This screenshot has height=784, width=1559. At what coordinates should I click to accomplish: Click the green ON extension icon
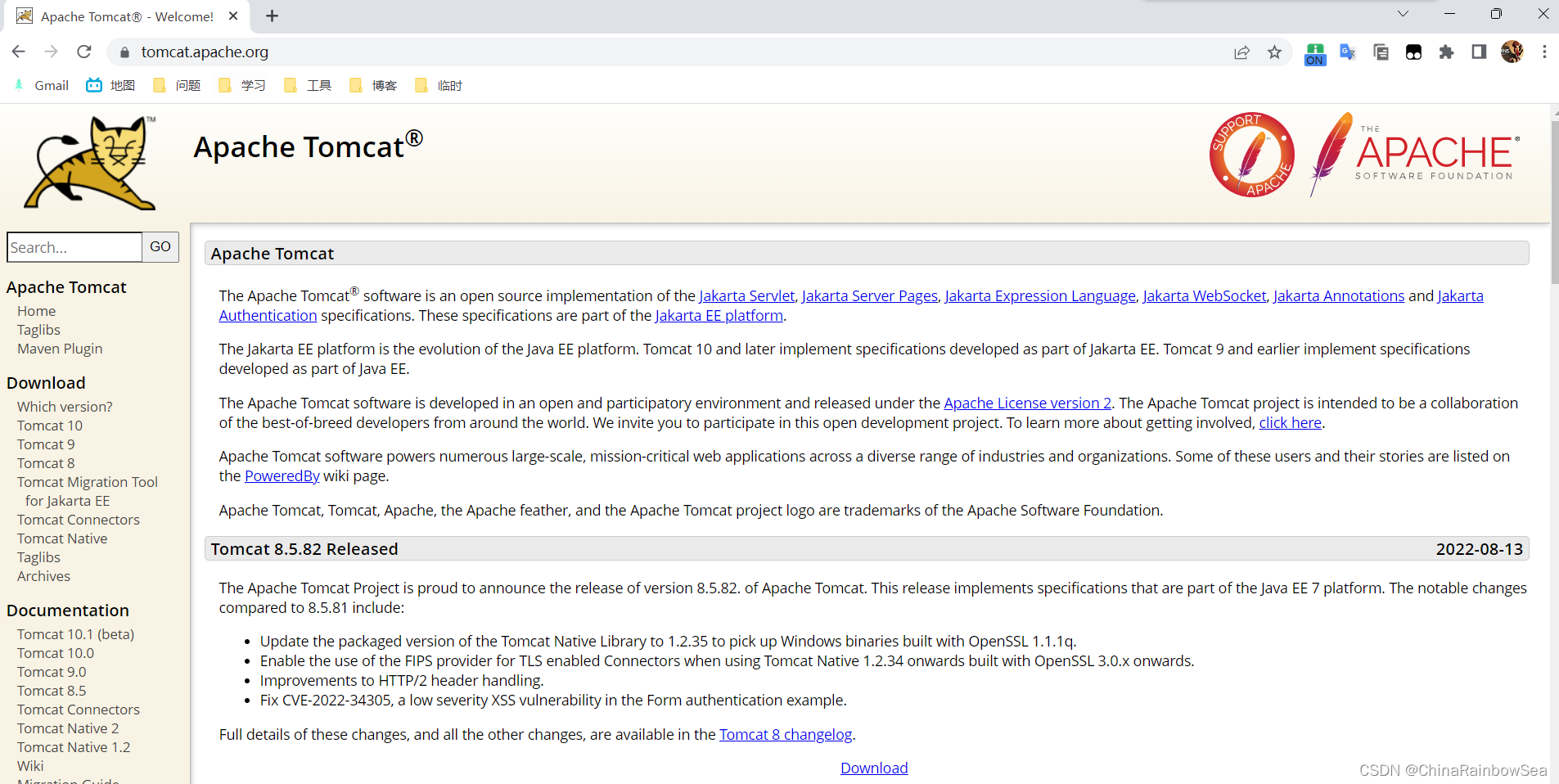[1315, 53]
